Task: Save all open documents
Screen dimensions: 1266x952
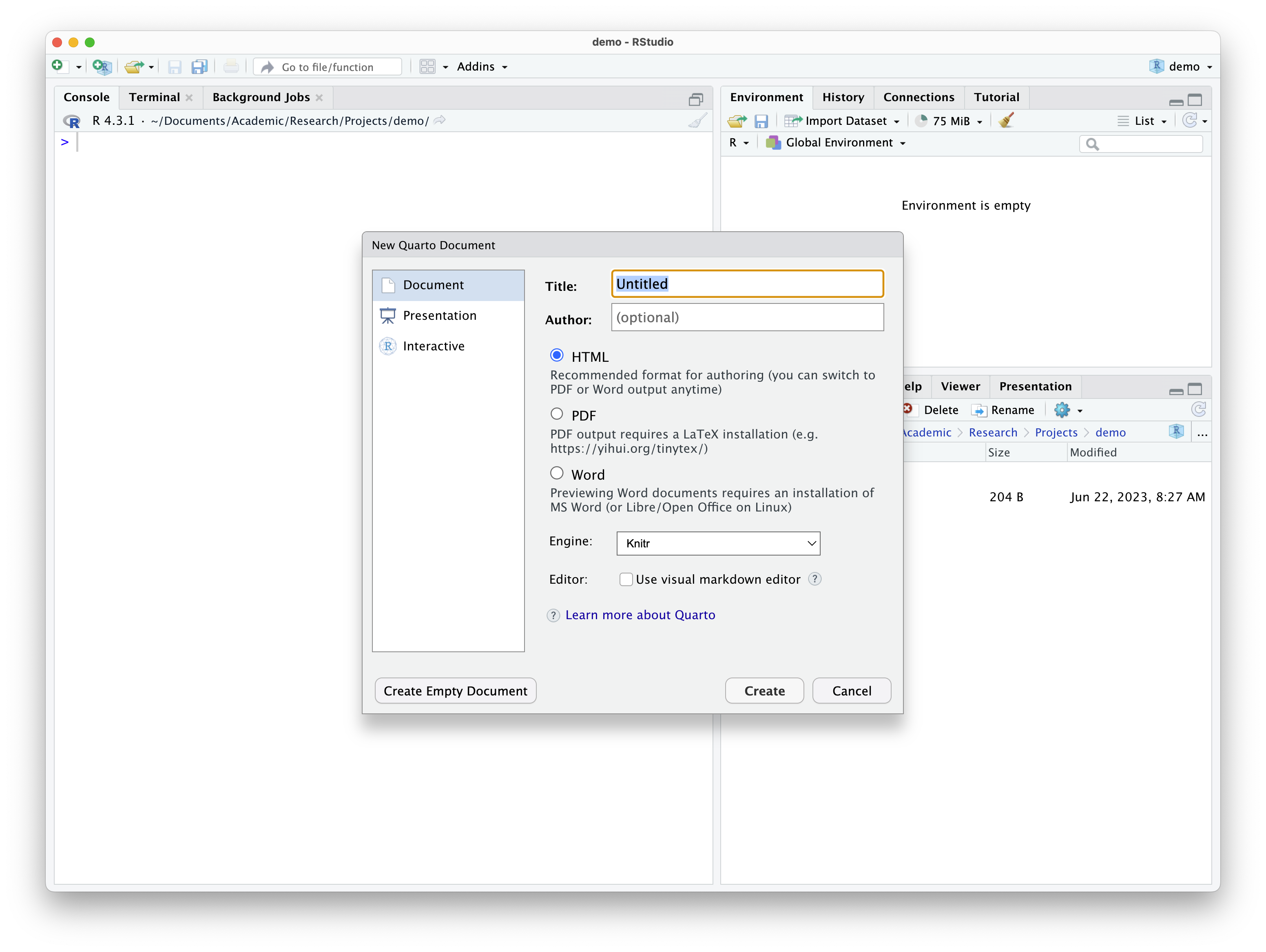Action: pos(199,66)
